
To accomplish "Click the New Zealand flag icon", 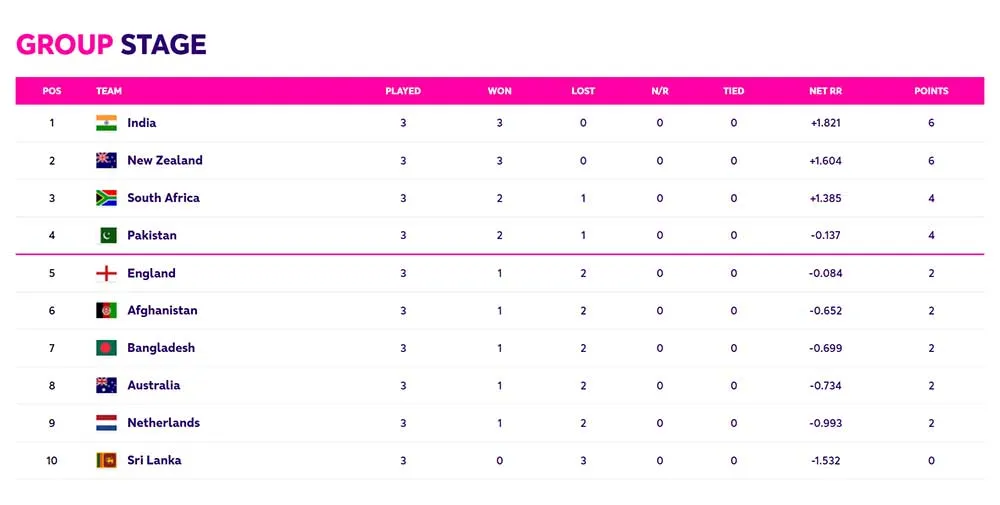I will tap(107, 160).
